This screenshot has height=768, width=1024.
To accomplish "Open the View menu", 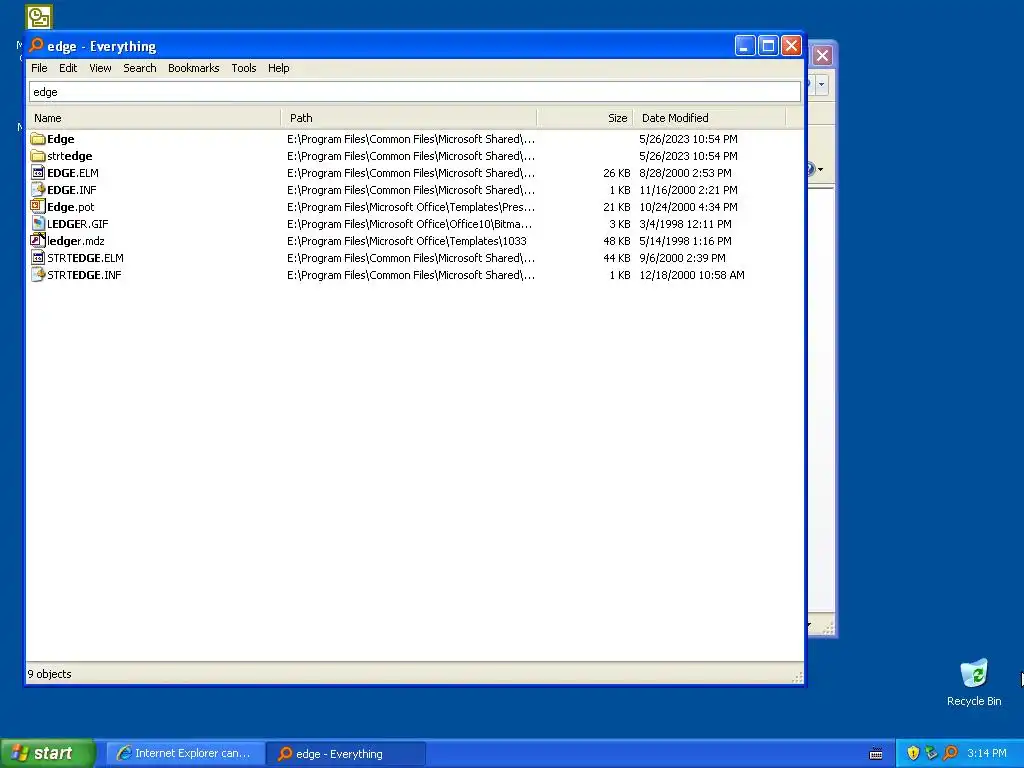I will click(100, 68).
